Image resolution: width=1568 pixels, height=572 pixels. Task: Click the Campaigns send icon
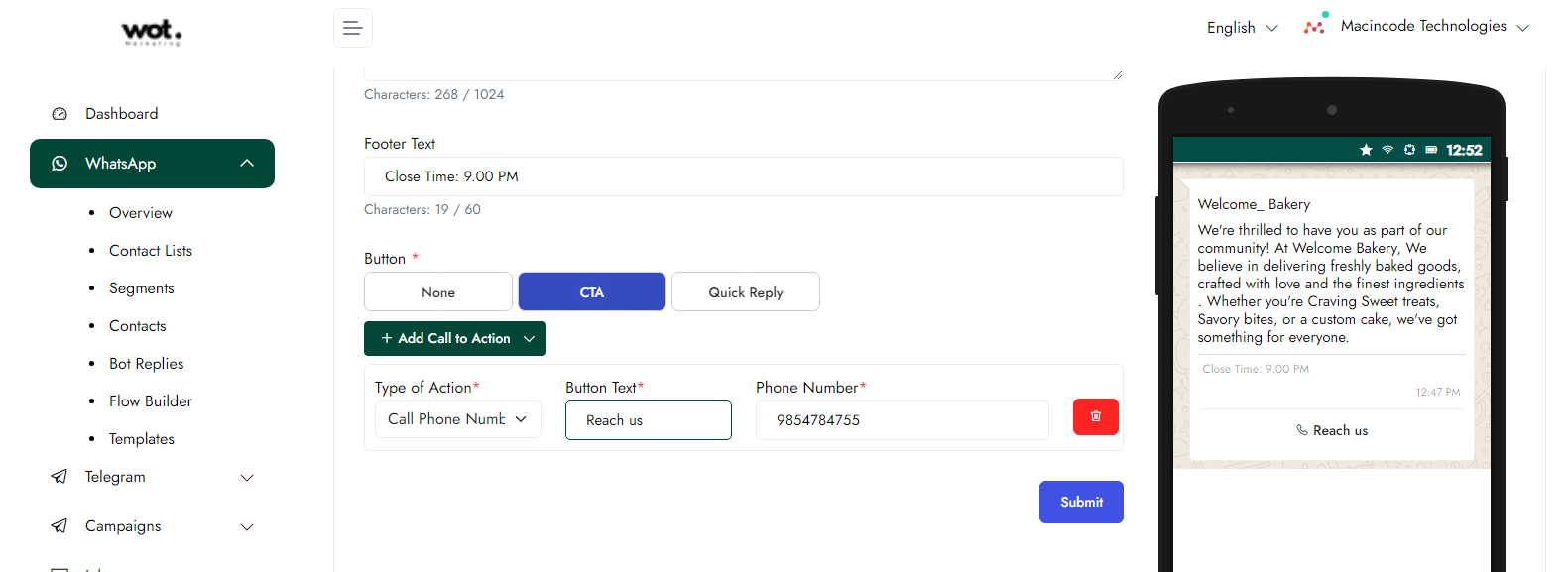[x=60, y=526]
